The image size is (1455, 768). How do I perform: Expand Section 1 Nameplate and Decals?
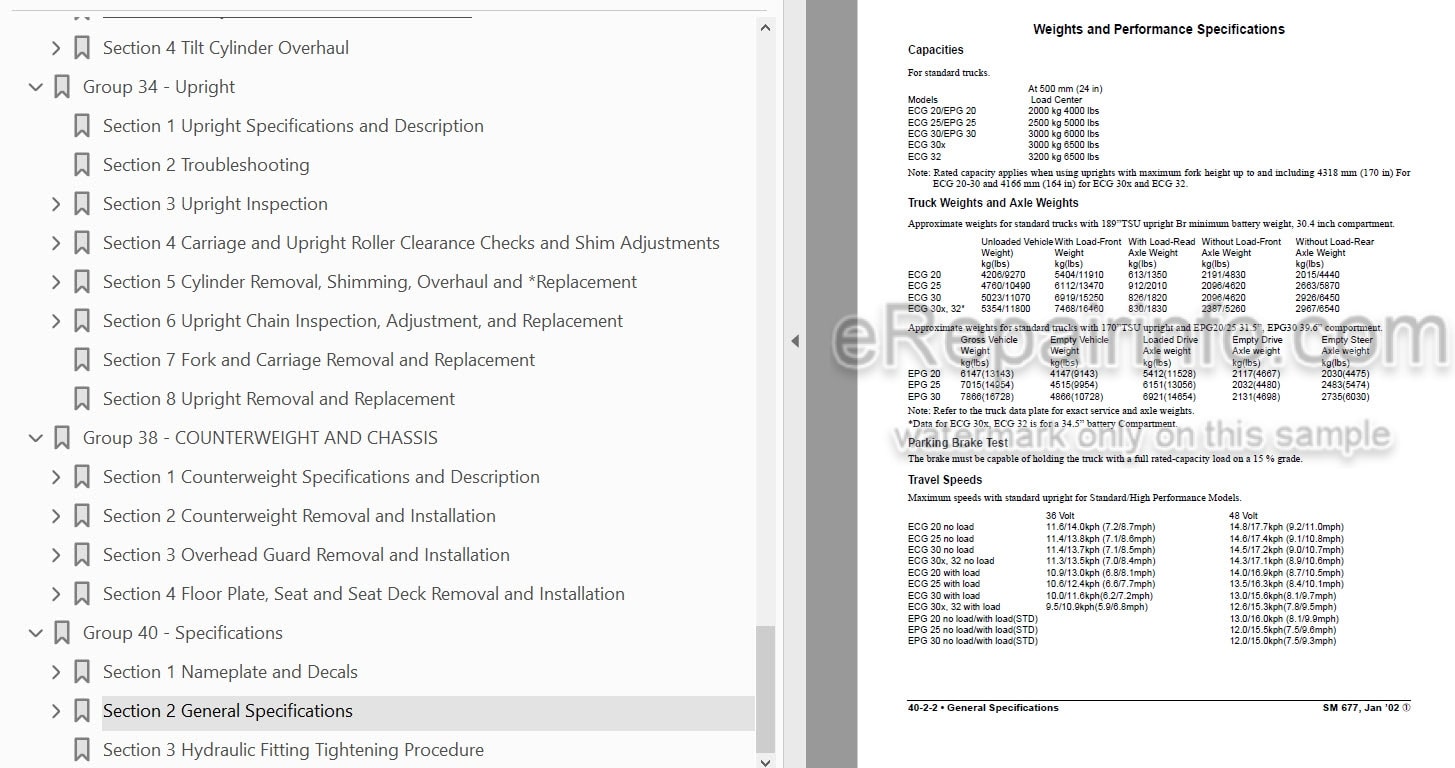coord(56,672)
